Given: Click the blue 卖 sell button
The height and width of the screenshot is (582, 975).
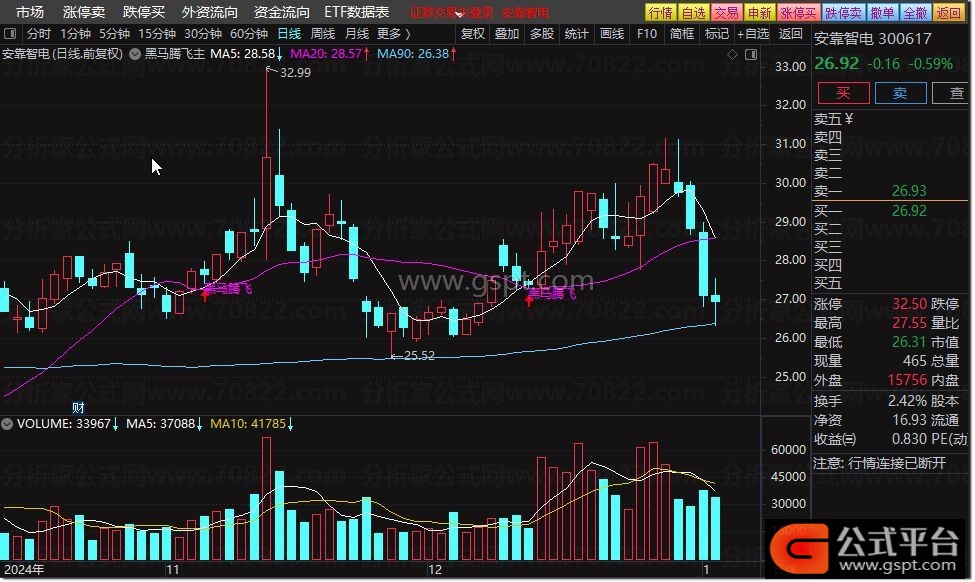Looking at the screenshot, I should click(900, 93).
